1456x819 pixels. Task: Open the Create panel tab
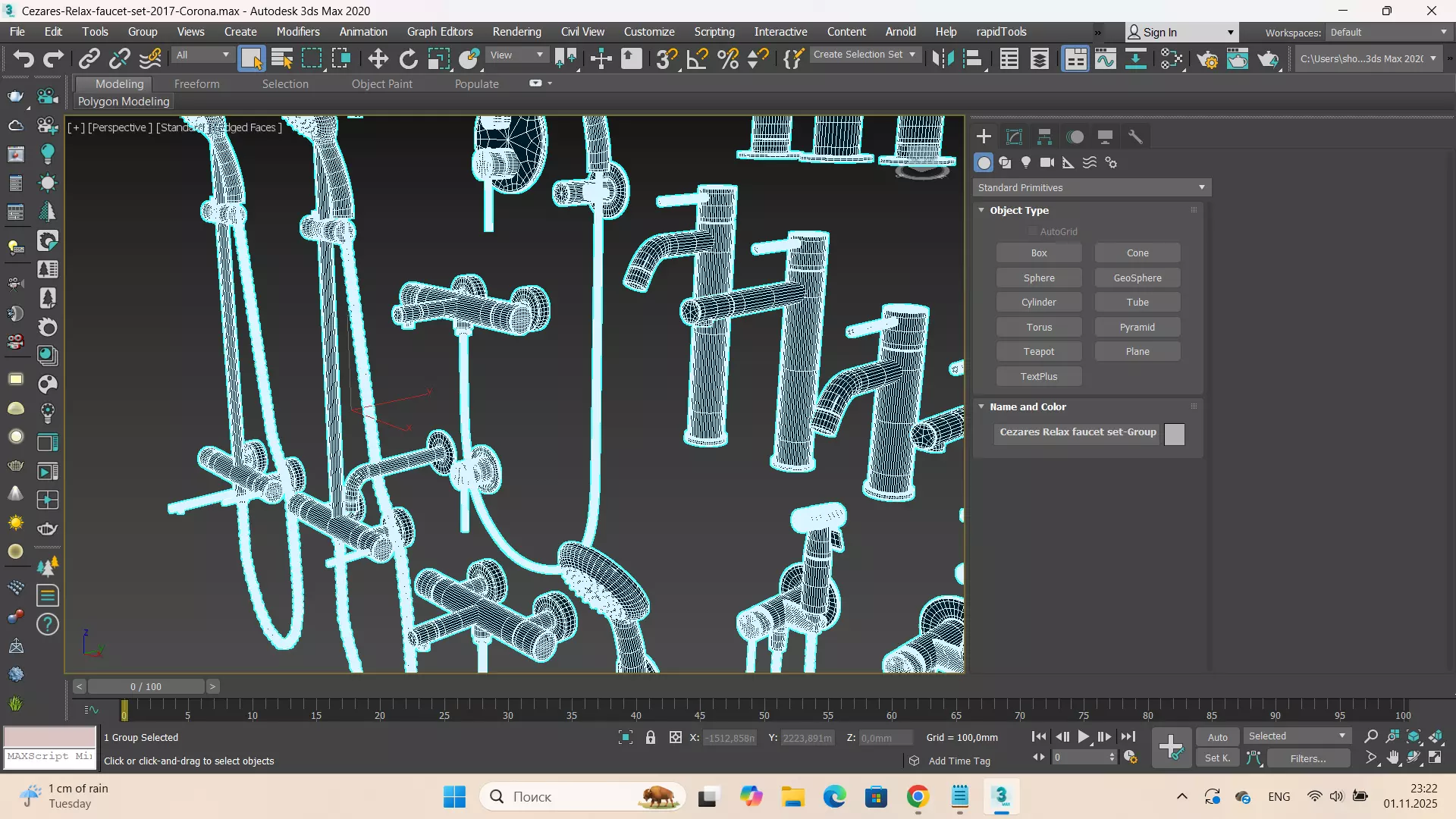tap(984, 136)
